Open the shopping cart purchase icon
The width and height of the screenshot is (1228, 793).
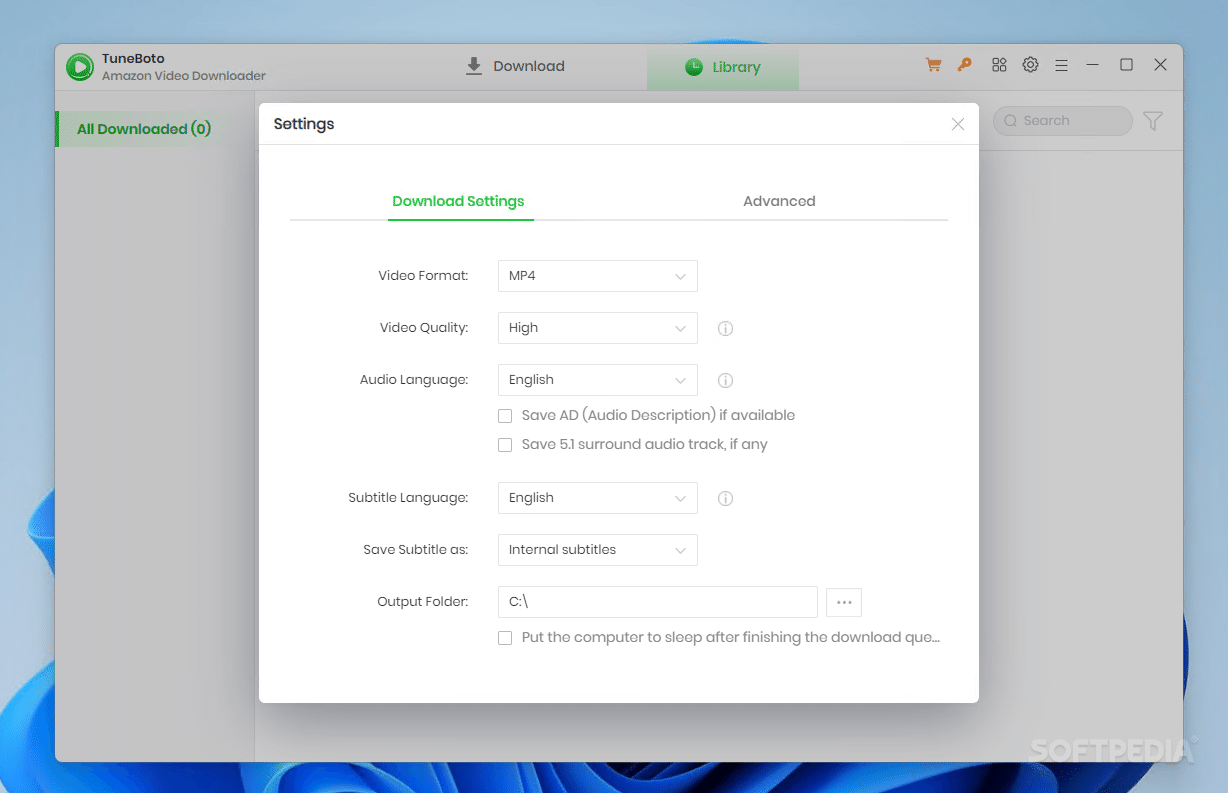coord(933,65)
